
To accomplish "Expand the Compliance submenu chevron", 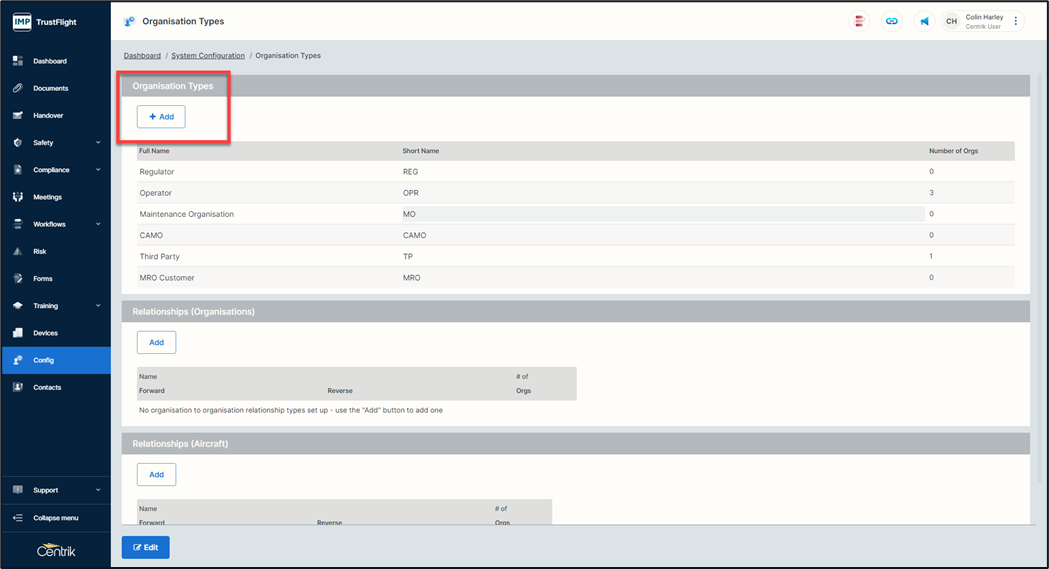I will (98, 170).
